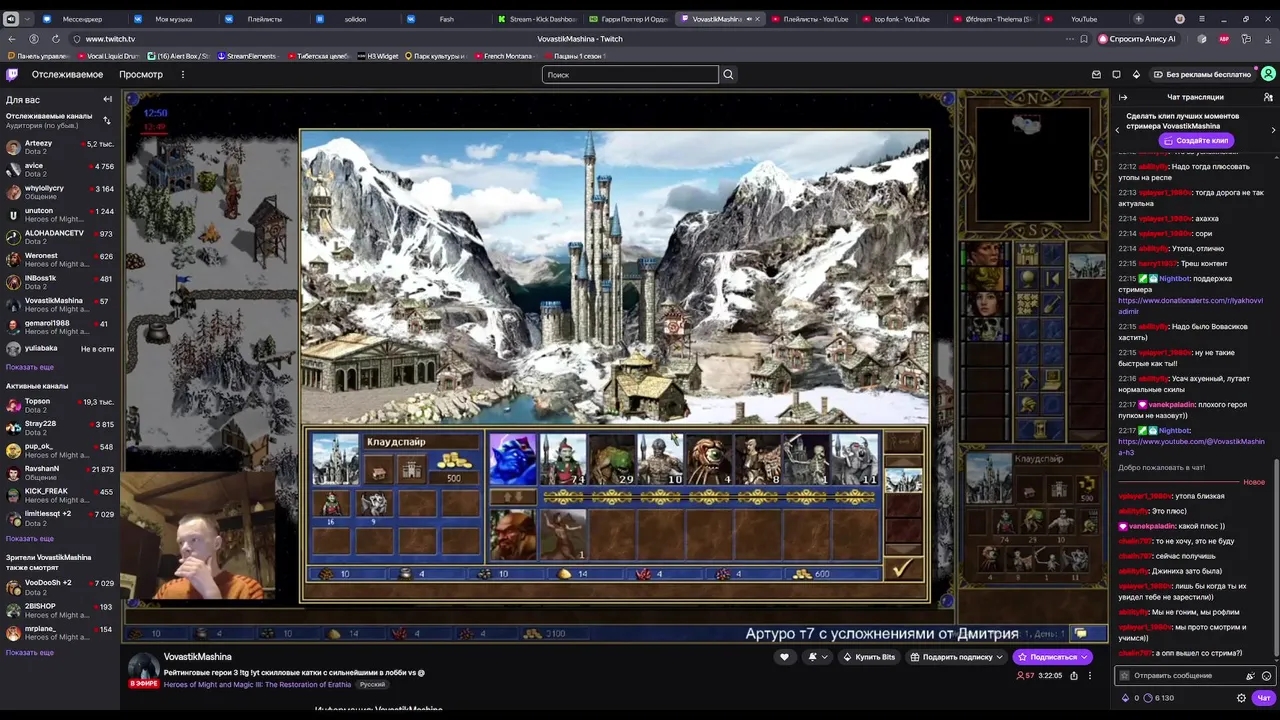Open the whispers chat bubble icon
This screenshot has width=1280, height=720.
1116,74
